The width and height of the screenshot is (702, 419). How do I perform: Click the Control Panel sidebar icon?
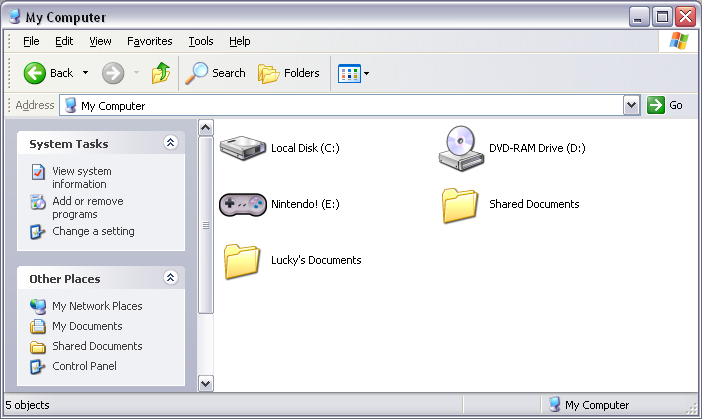tap(38, 367)
